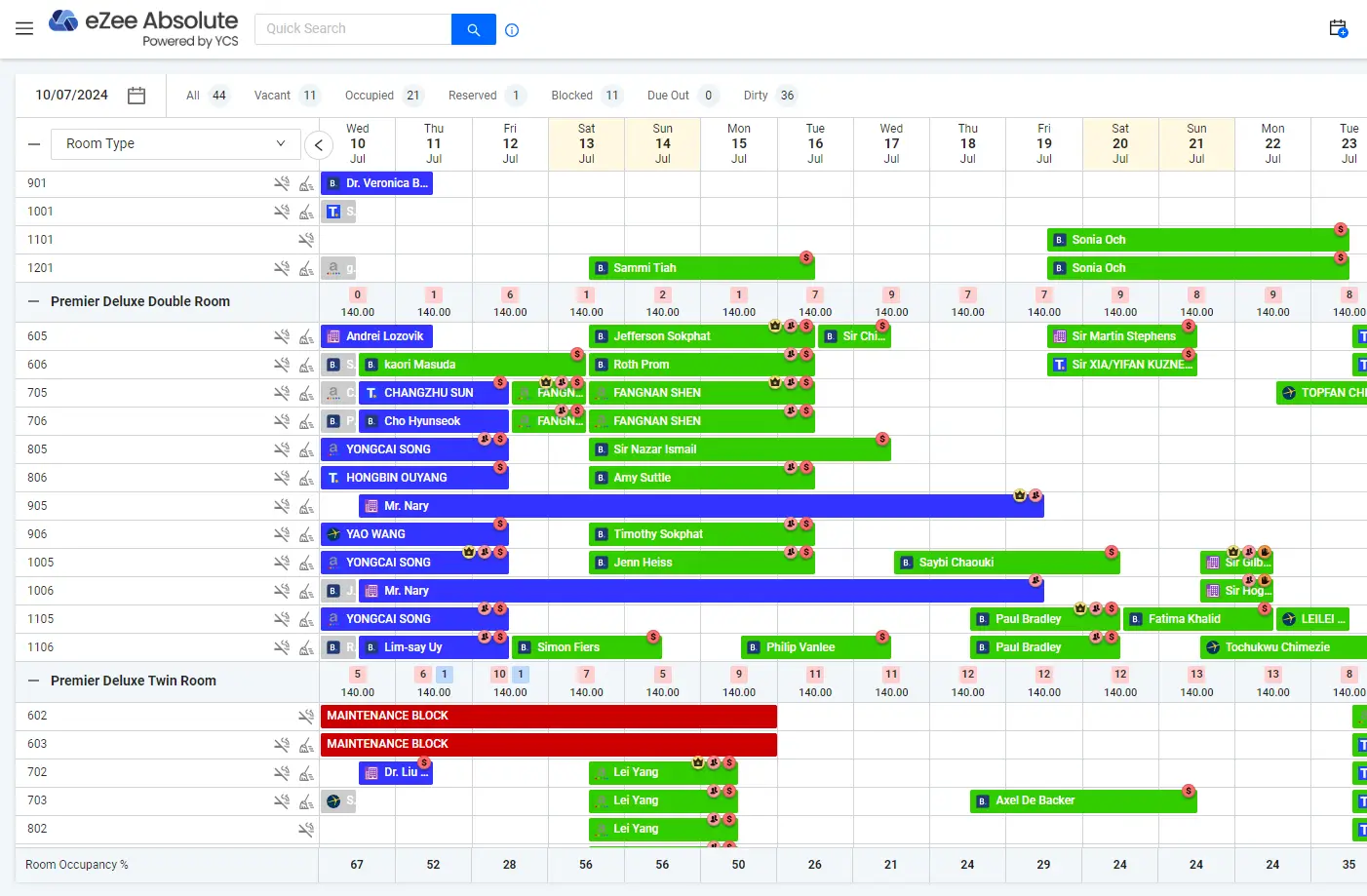Click the dirty broom icon for room 1201
Image resolution: width=1367 pixels, height=896 pixels.
(306, 268)
